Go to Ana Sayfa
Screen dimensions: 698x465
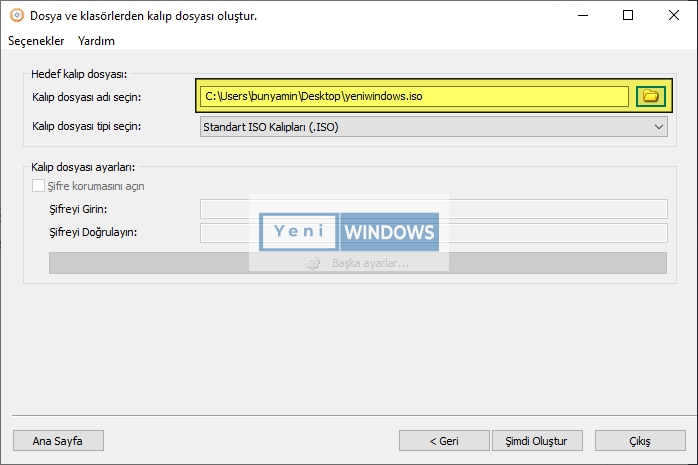coord(58,441)
